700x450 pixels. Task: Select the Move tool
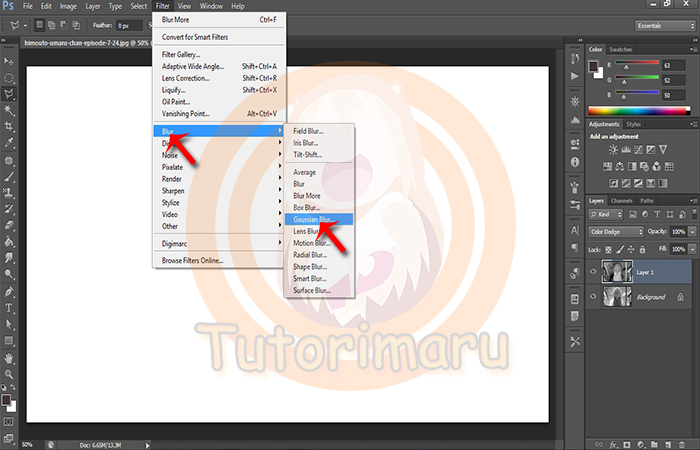pyautogui.click(x=8, y=61)
